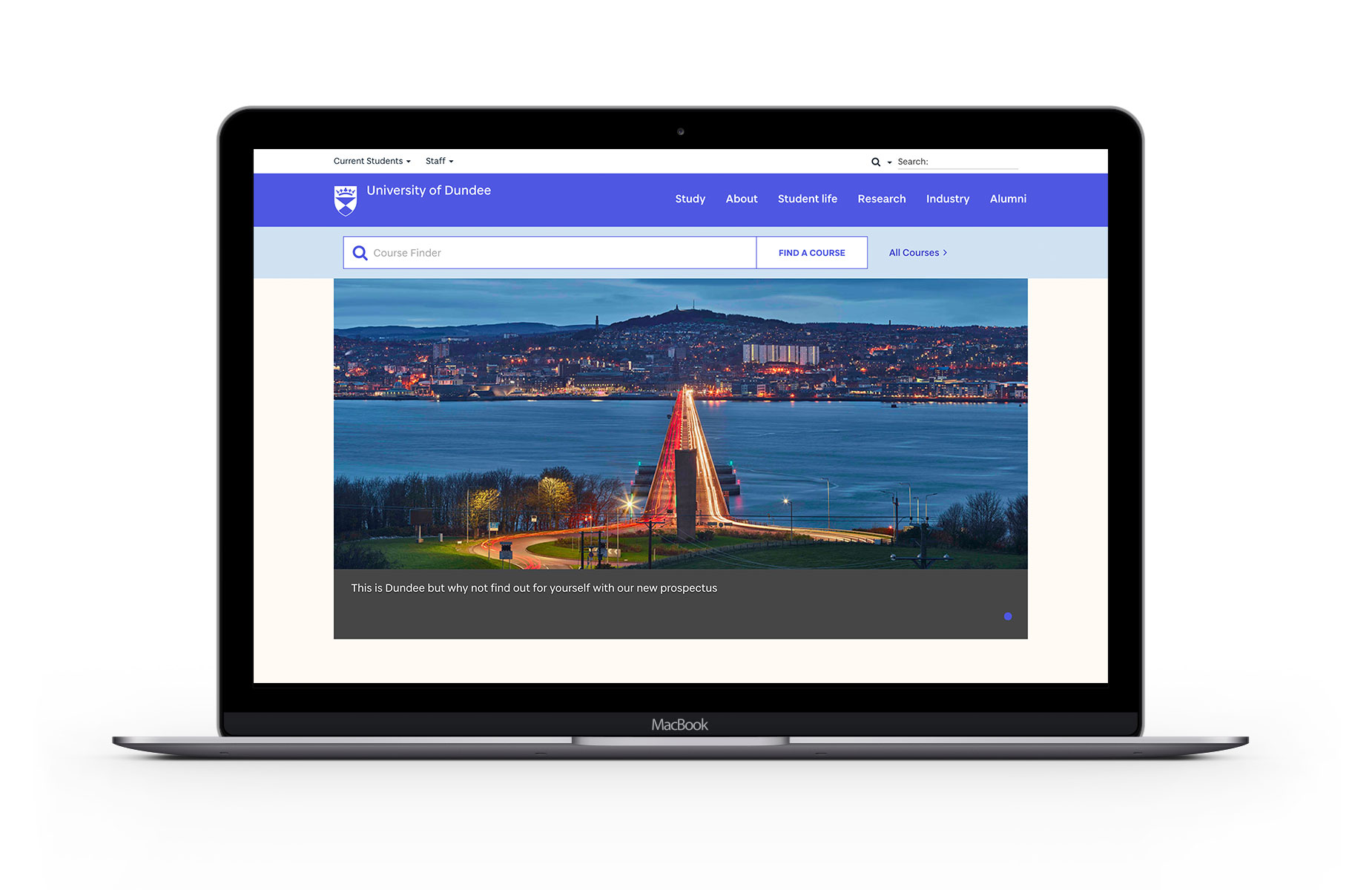Click the search magnifier icon in top bar

875,162
